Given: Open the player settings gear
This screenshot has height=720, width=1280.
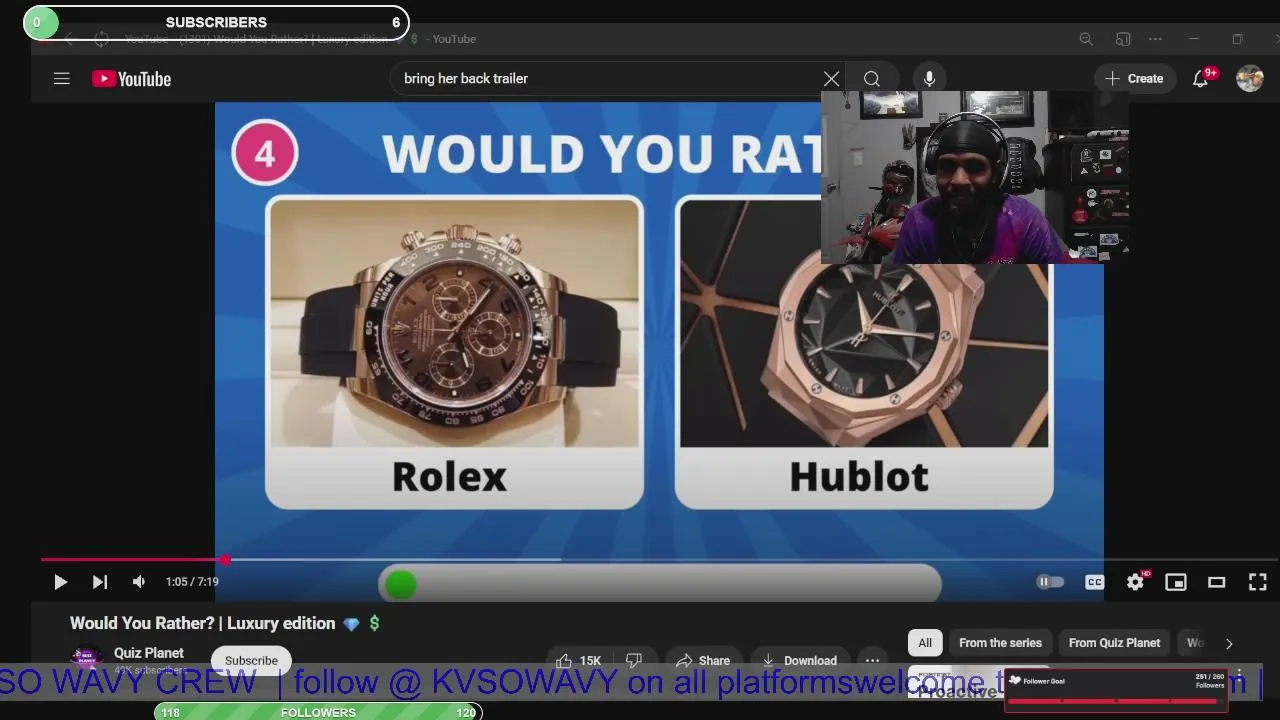Looking at the screenshot, I should 1136,582.
